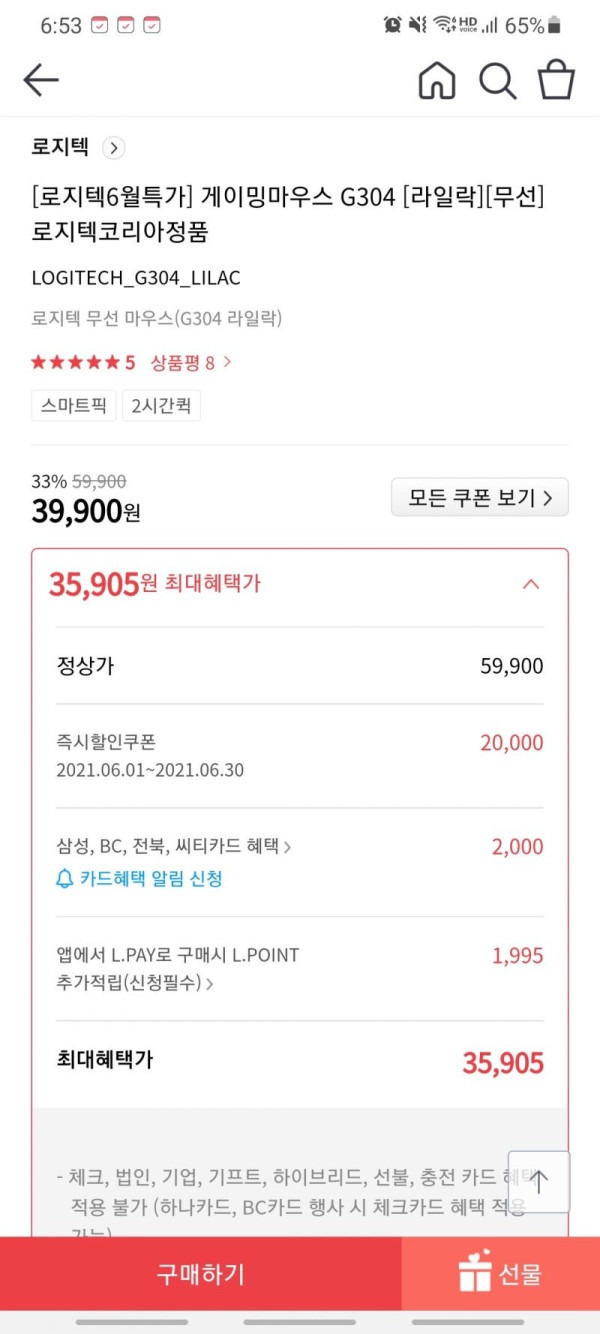Tap 모든 쿠폰 보기 button
The image size is (600, 1334).
pyautogui.click(x=480, y=497)
